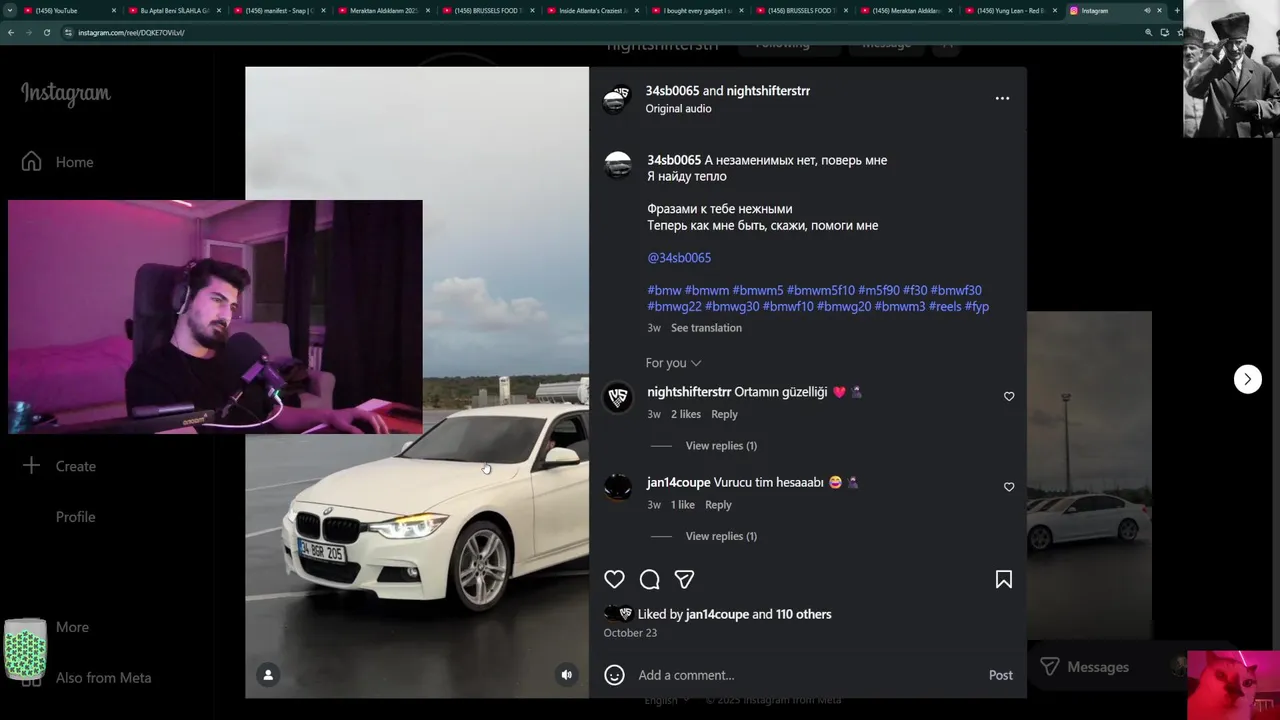Viewport: 1280px width, 720px height.
Task: Close the Instagram browser tab
Action: tap(1160, 10)
